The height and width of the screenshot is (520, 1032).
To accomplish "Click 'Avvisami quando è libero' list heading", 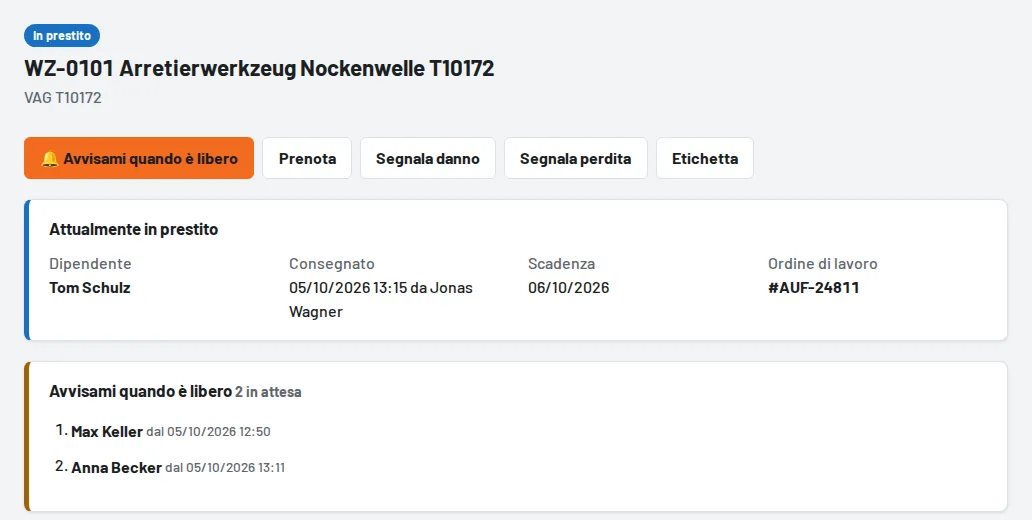I will click(x=140, y=392).
